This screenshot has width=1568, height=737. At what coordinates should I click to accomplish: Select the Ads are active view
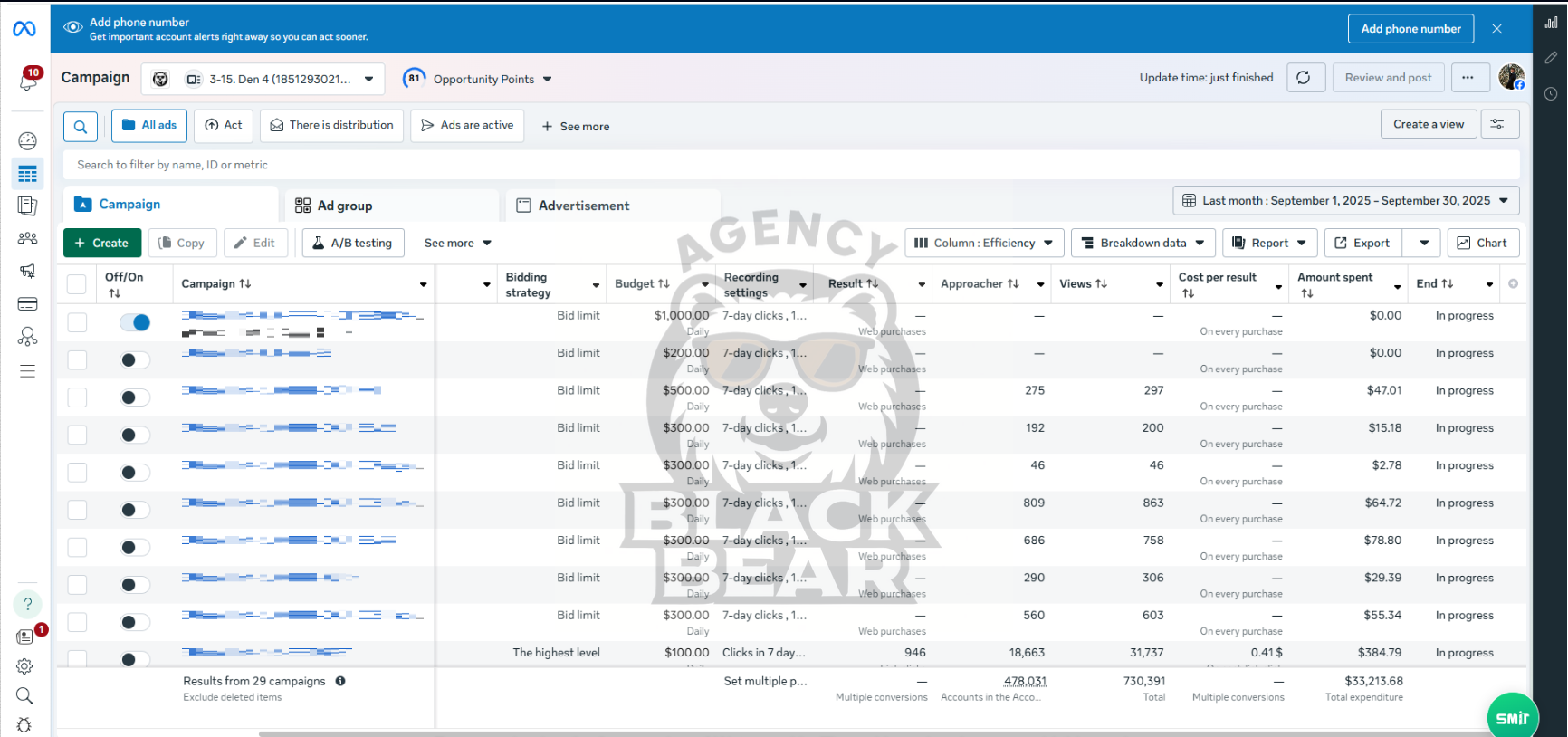coord(467,125)
